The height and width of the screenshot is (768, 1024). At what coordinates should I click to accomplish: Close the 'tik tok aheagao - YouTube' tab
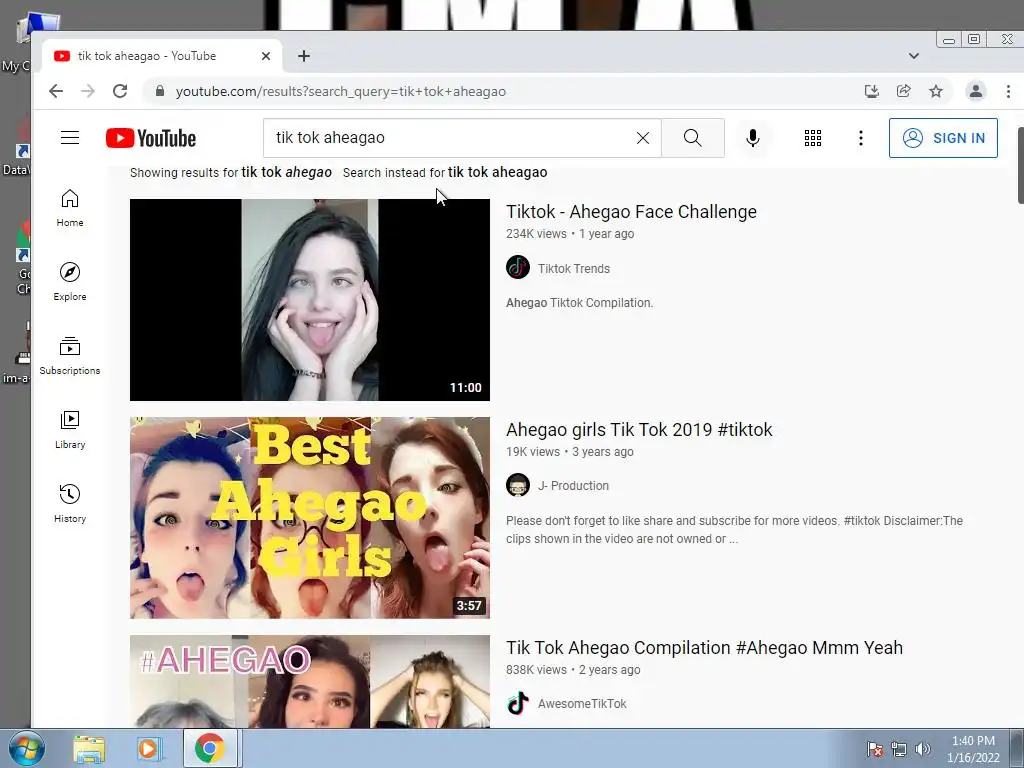tap(266, 56)
